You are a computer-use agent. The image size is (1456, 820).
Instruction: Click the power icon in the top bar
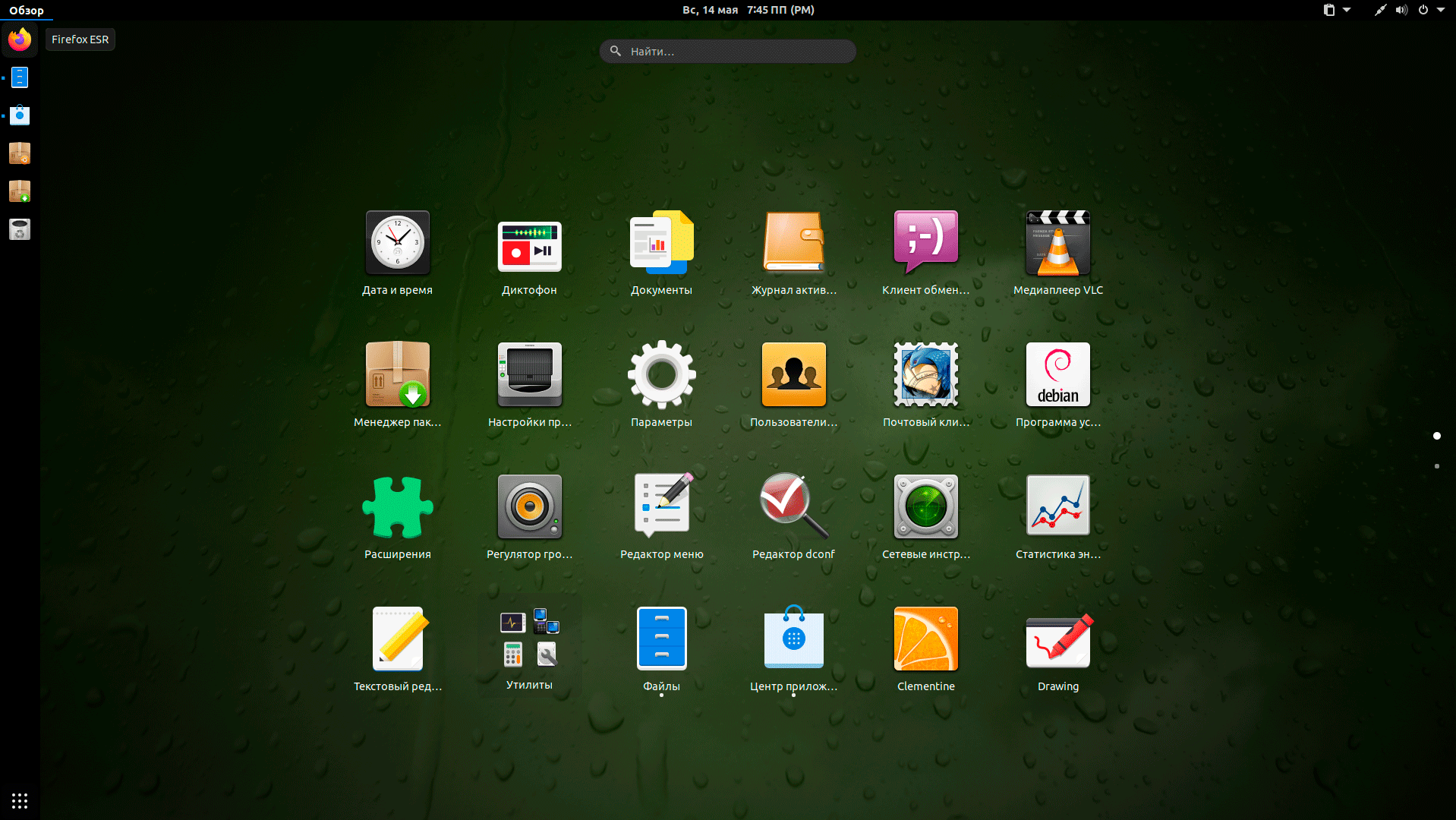1423,10
